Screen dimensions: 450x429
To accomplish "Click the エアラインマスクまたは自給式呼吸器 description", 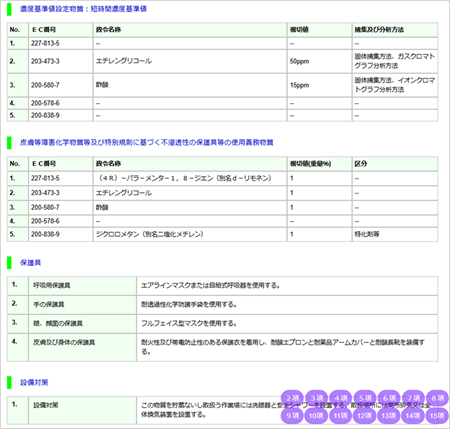I will tap(287, 286).
